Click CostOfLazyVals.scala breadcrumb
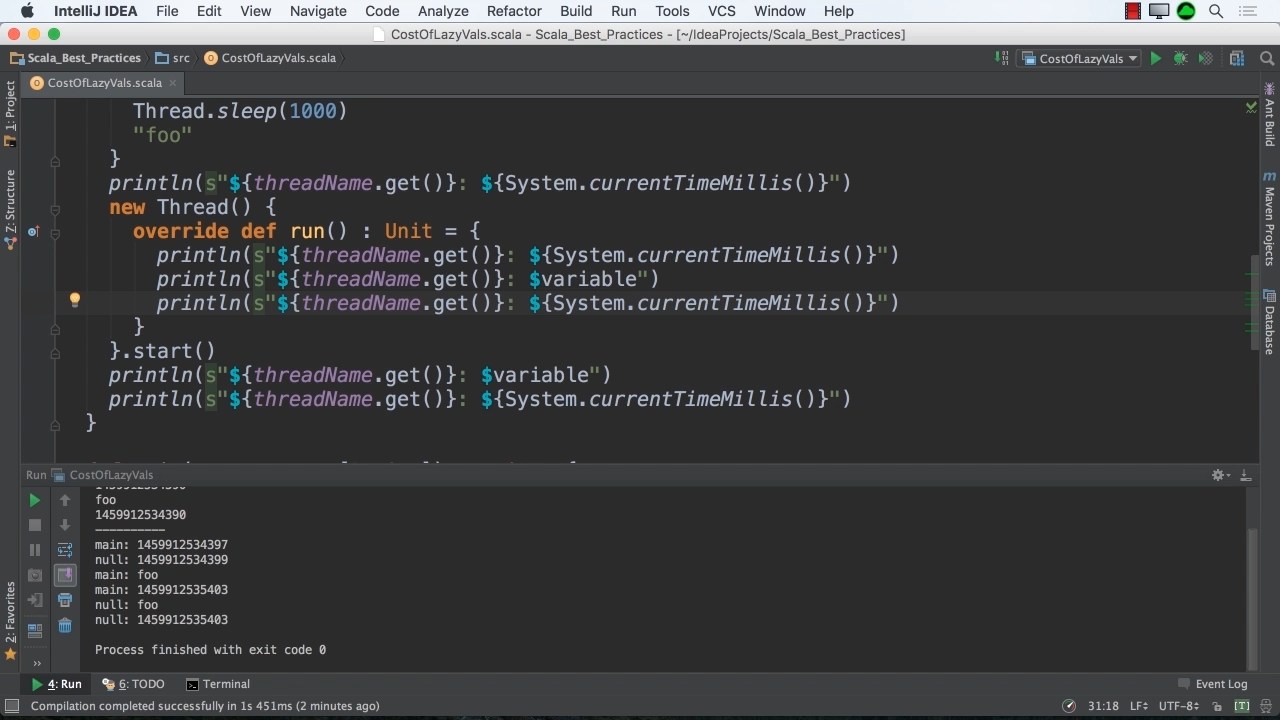This screenshot has height=720, width=1280. pos(270,58)
